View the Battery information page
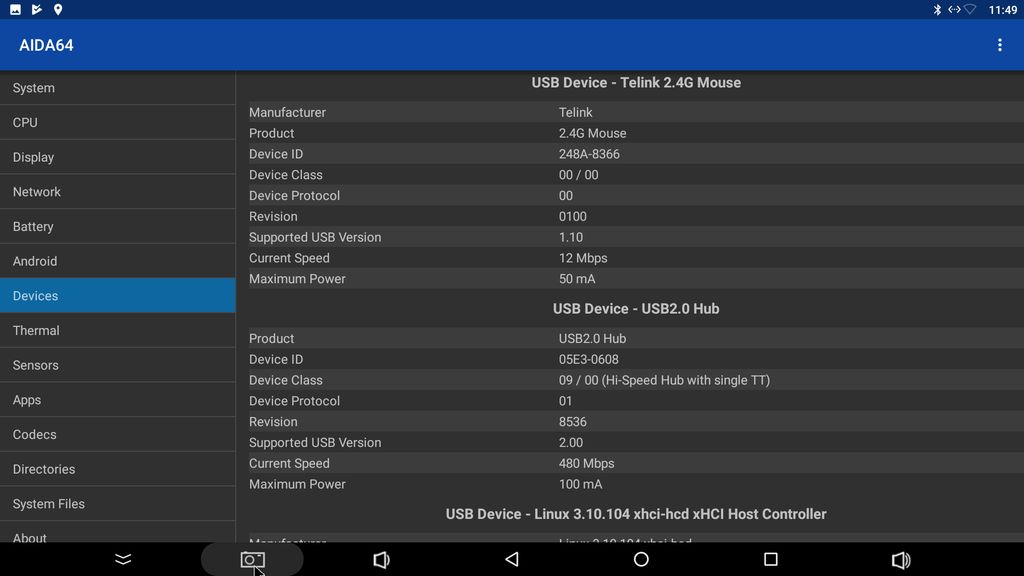Viewport: 1024px width, 576px height. [x=117, y=226]
